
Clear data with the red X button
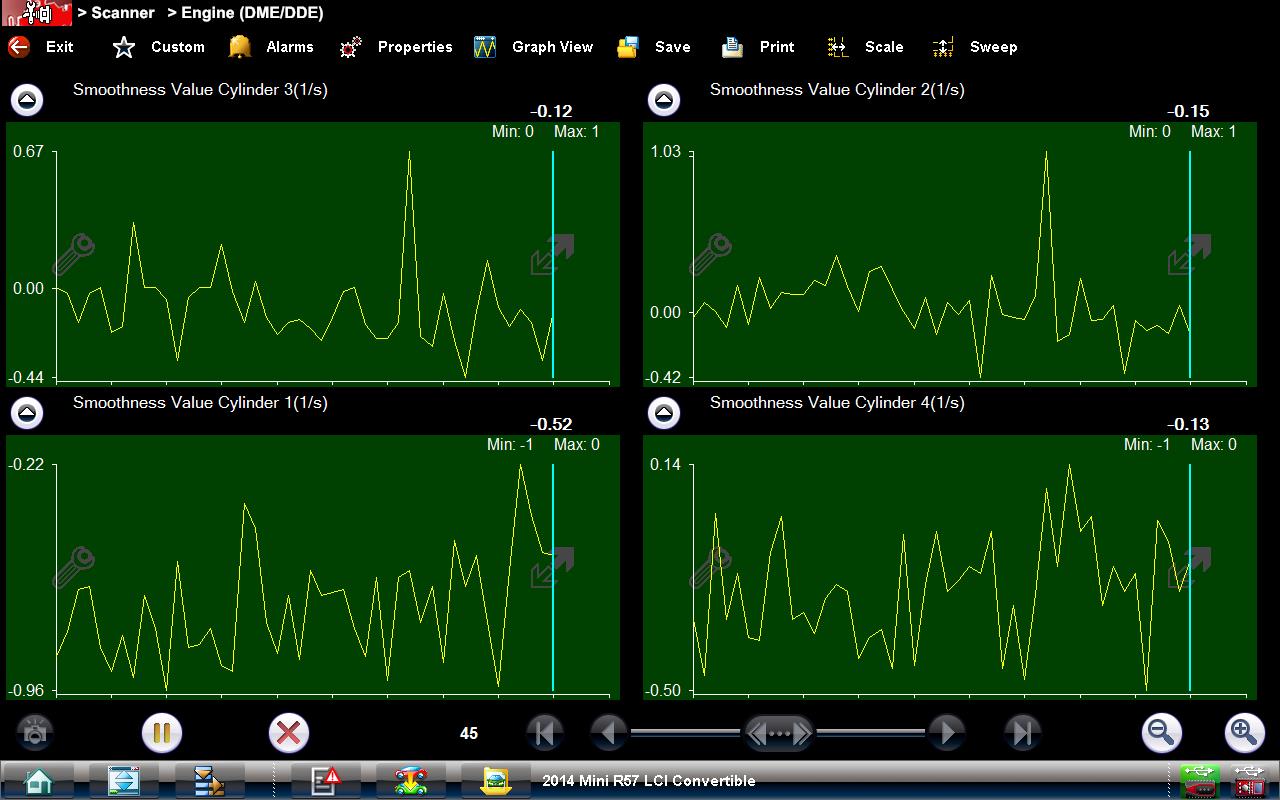[288, 733]
